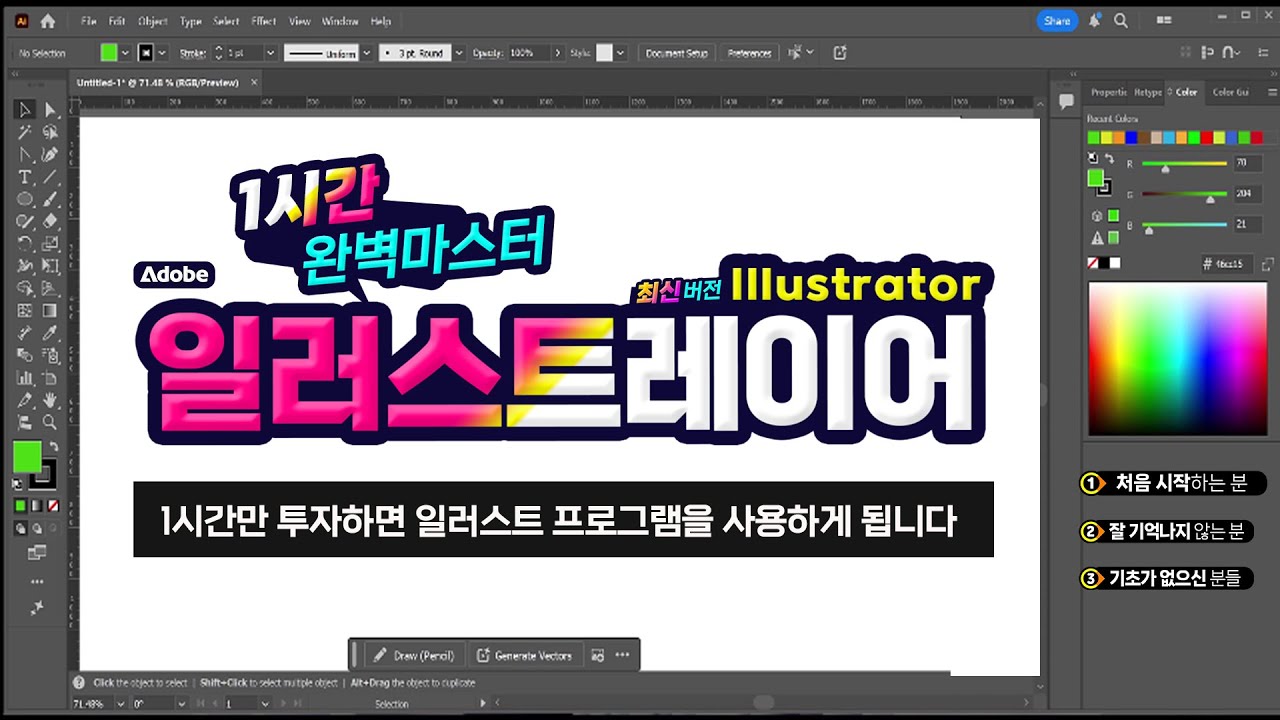Click the color spectrum picker
The image size is (1280, 720).
(x=1177, y=358)
